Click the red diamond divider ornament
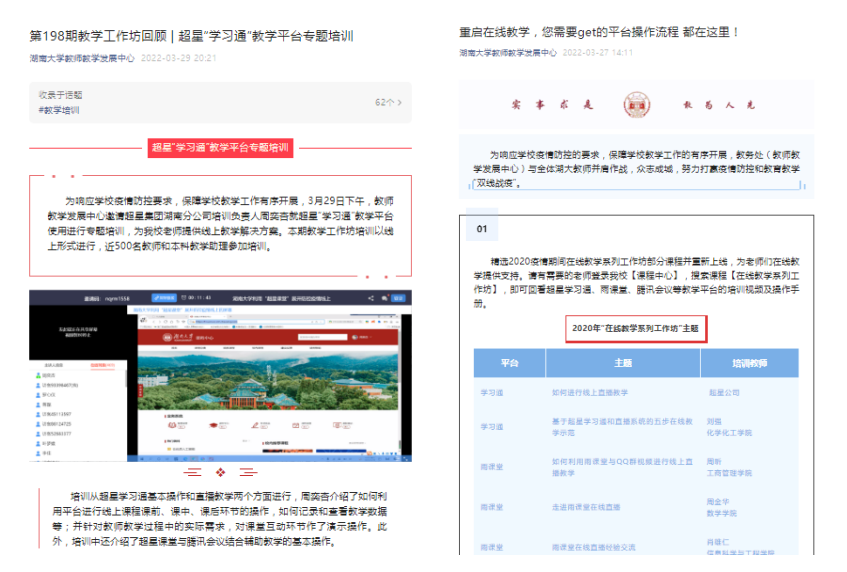 click(x=220, y=472)
